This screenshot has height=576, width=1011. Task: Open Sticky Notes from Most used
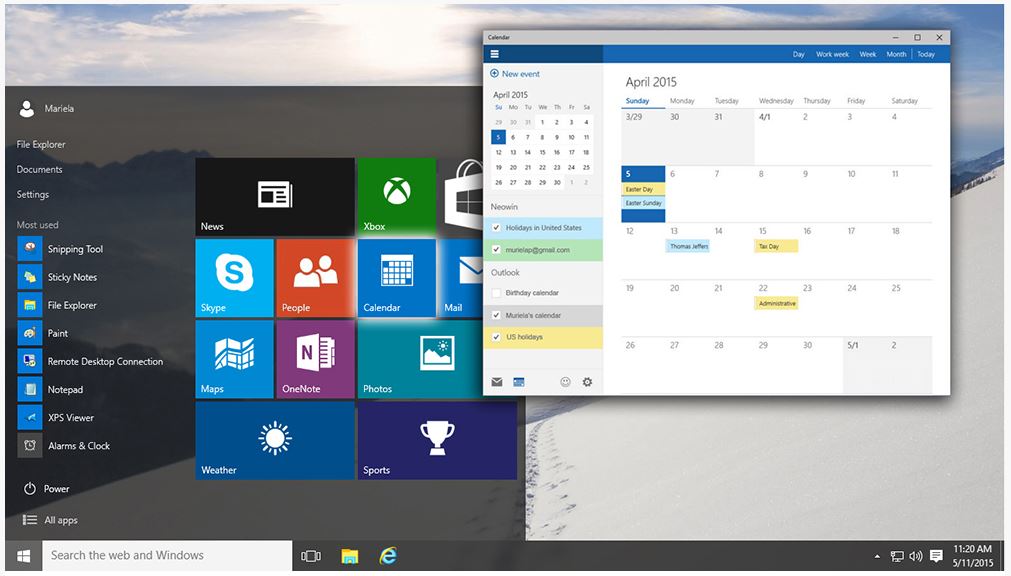[58, 277]
